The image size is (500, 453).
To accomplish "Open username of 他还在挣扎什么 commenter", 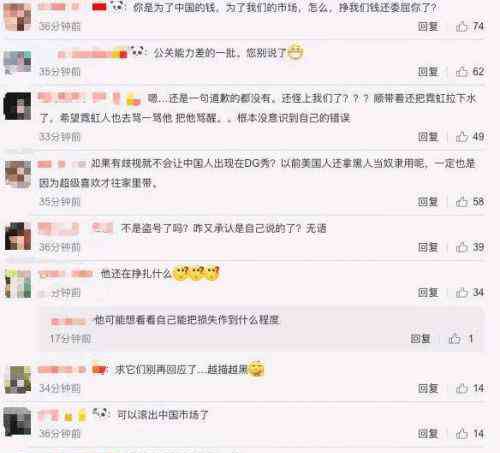I will click(65, 274).
